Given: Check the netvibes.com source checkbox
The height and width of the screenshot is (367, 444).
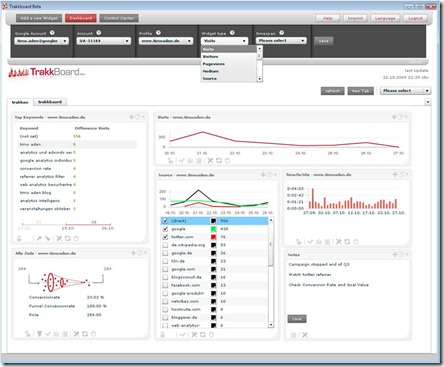Looking at the screenshot, I should coord(165,301).
